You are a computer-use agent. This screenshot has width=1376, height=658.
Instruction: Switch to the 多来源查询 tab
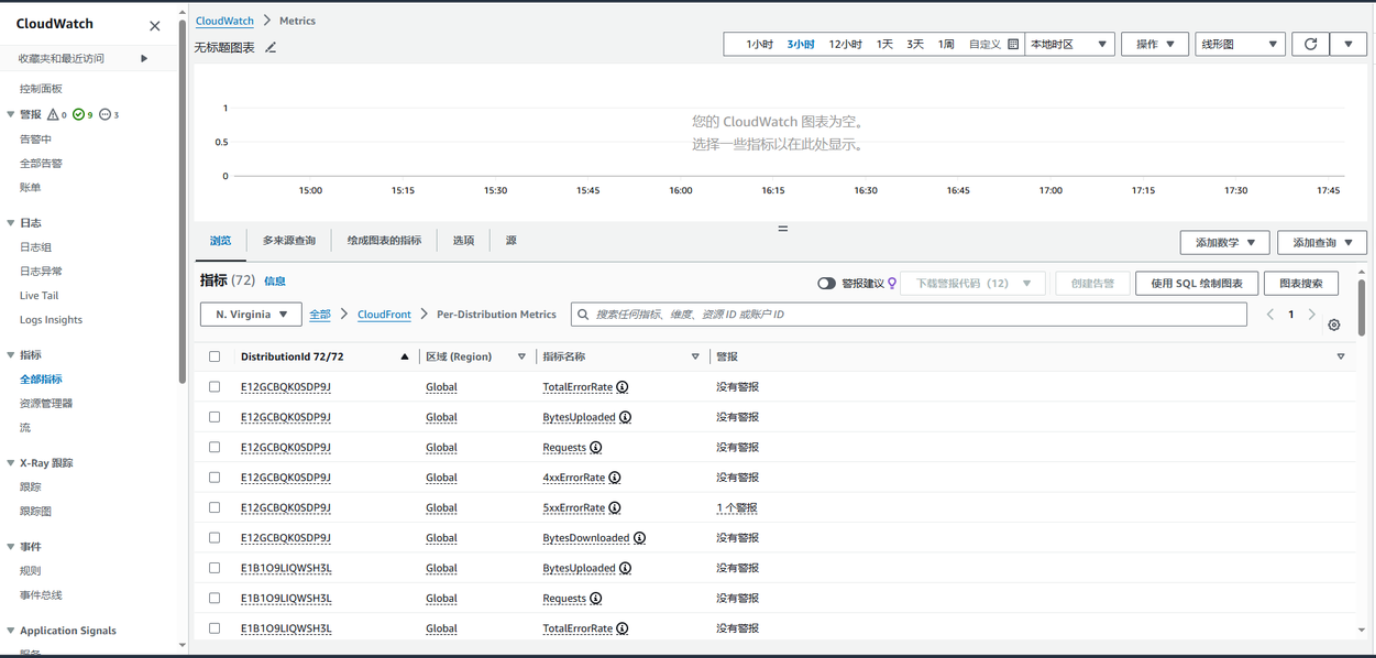[x=289, y=241]
